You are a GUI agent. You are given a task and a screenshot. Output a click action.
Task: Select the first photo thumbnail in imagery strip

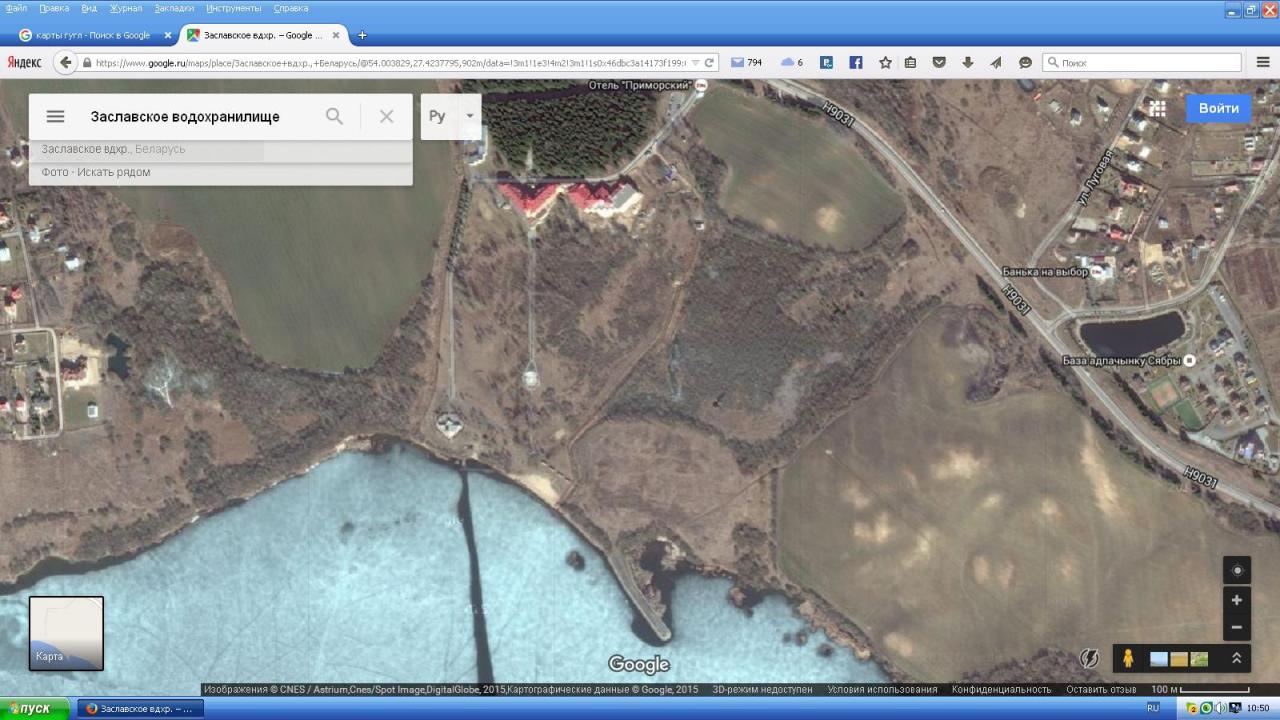point(1159,659)
